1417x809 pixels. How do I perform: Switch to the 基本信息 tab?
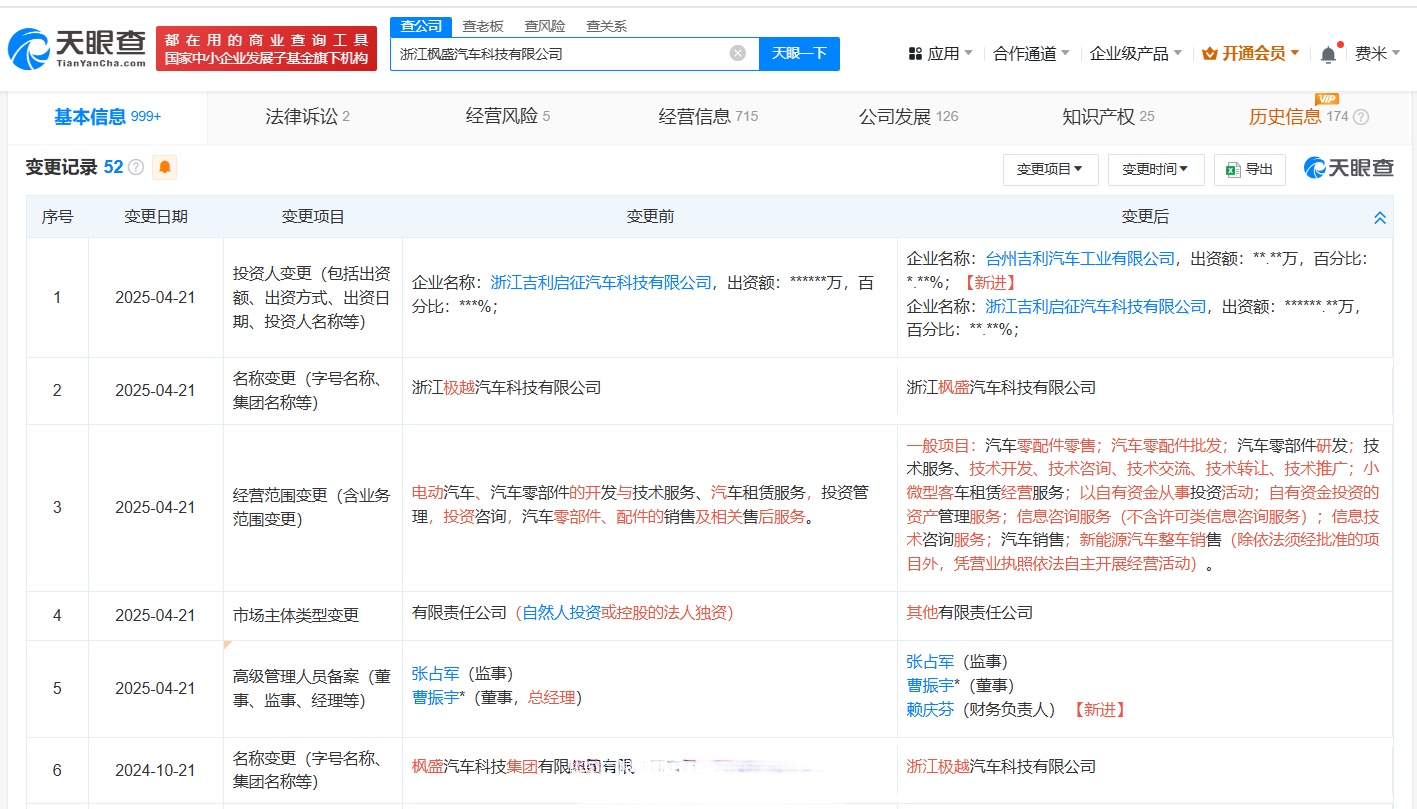coord(107,117)
